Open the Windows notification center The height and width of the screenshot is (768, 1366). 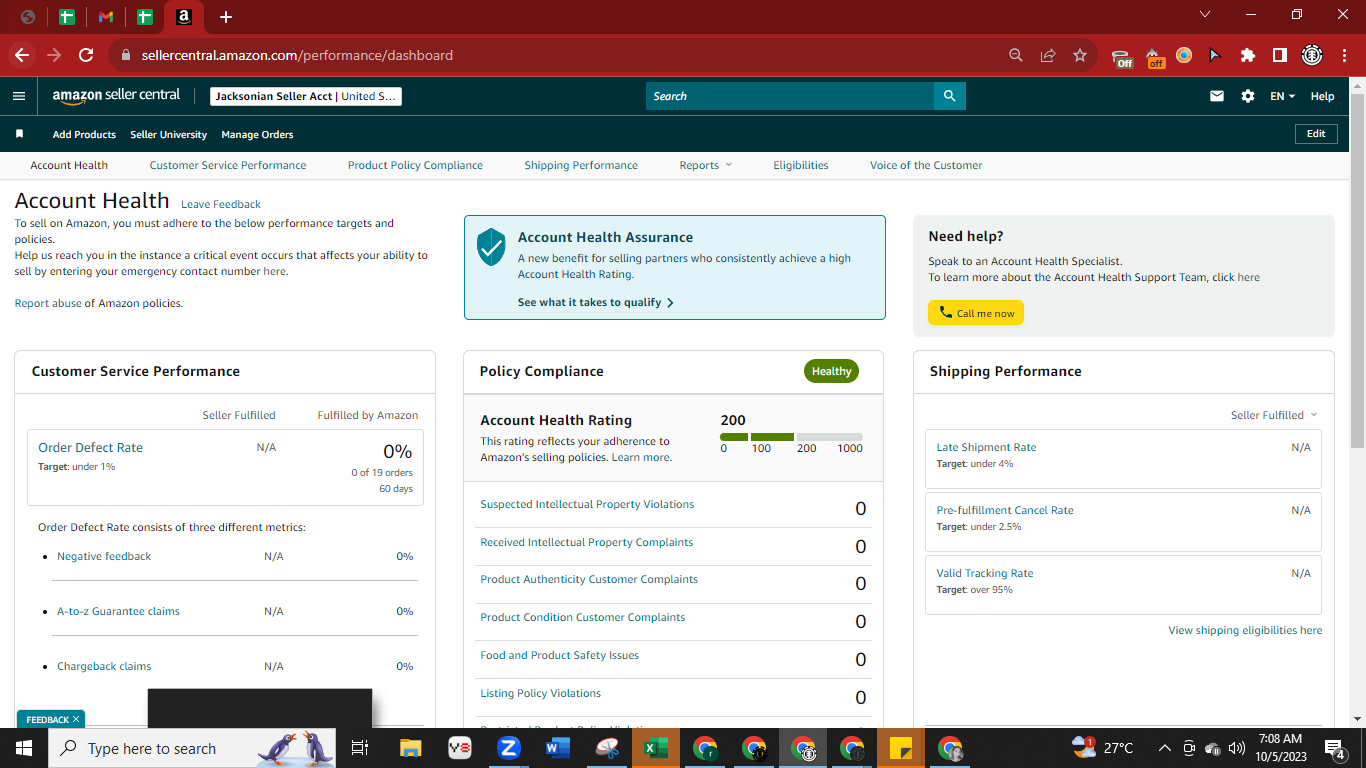coord(1334,748)
